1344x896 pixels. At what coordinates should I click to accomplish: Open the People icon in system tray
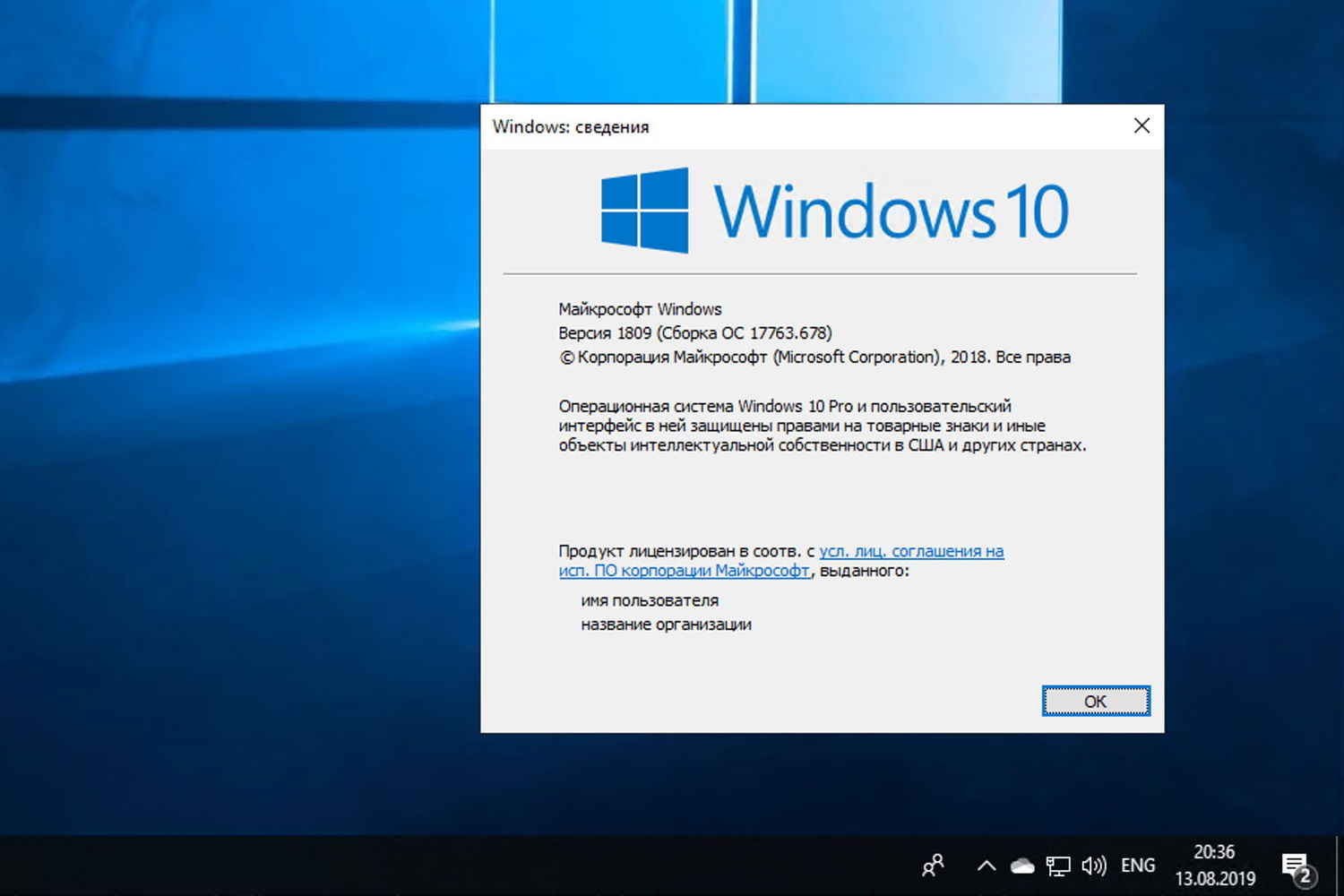pos(932,866)
